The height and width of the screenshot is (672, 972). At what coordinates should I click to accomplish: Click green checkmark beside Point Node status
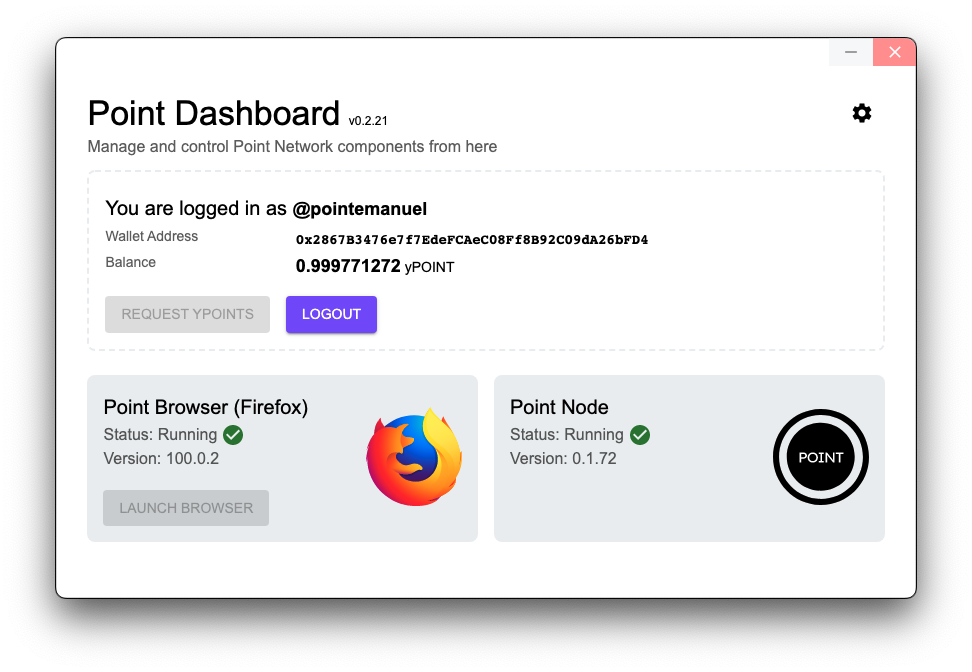640,435
